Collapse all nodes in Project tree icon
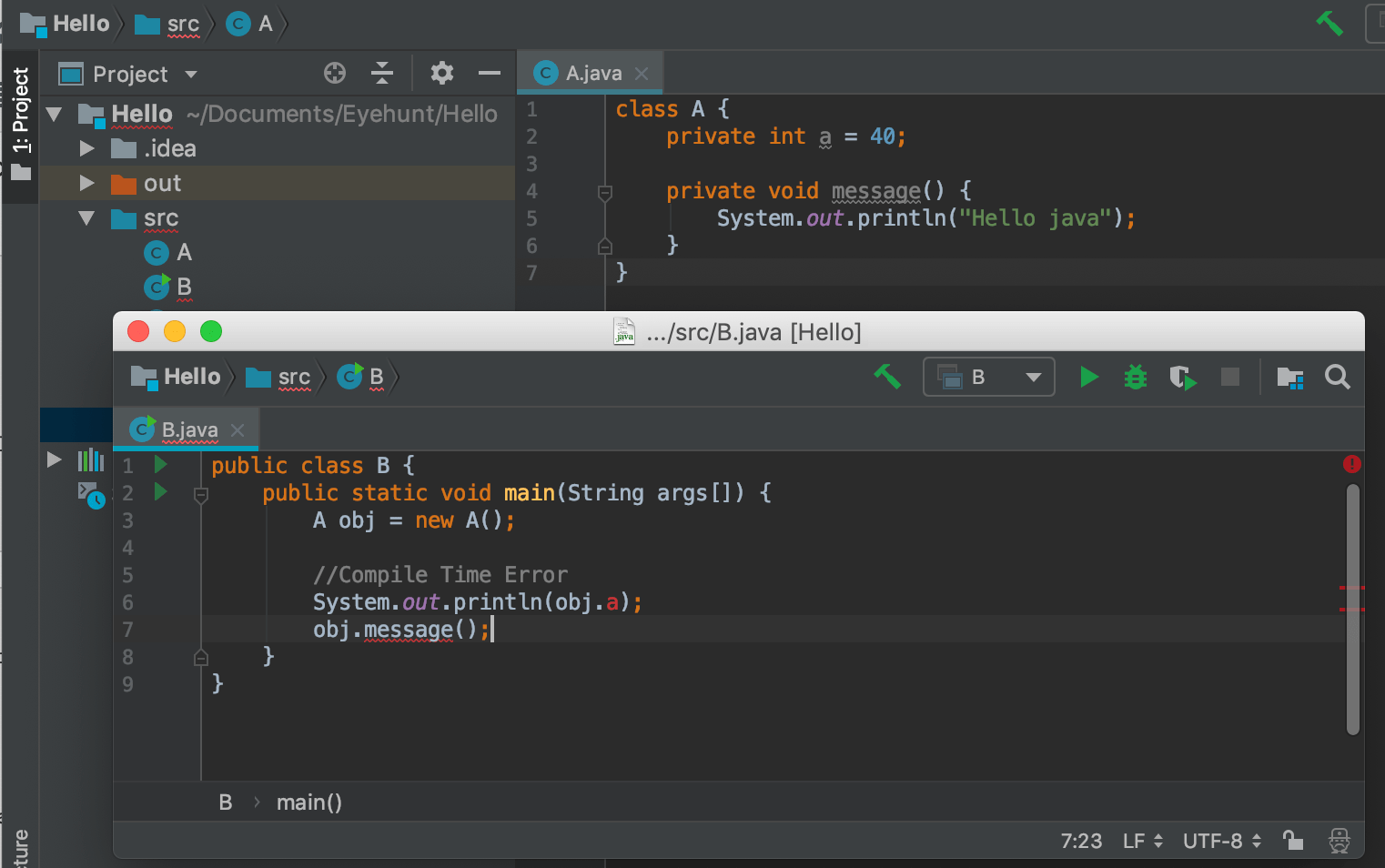This screenshot has width=1385, height=868. coord(381,73)
